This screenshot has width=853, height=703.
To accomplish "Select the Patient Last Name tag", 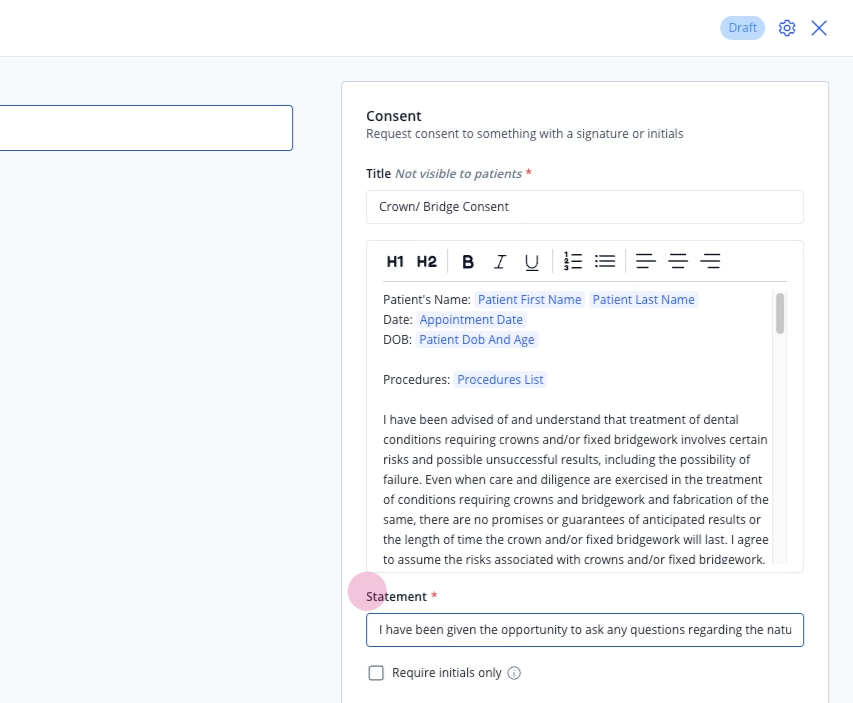I will [x=644, y=300].
